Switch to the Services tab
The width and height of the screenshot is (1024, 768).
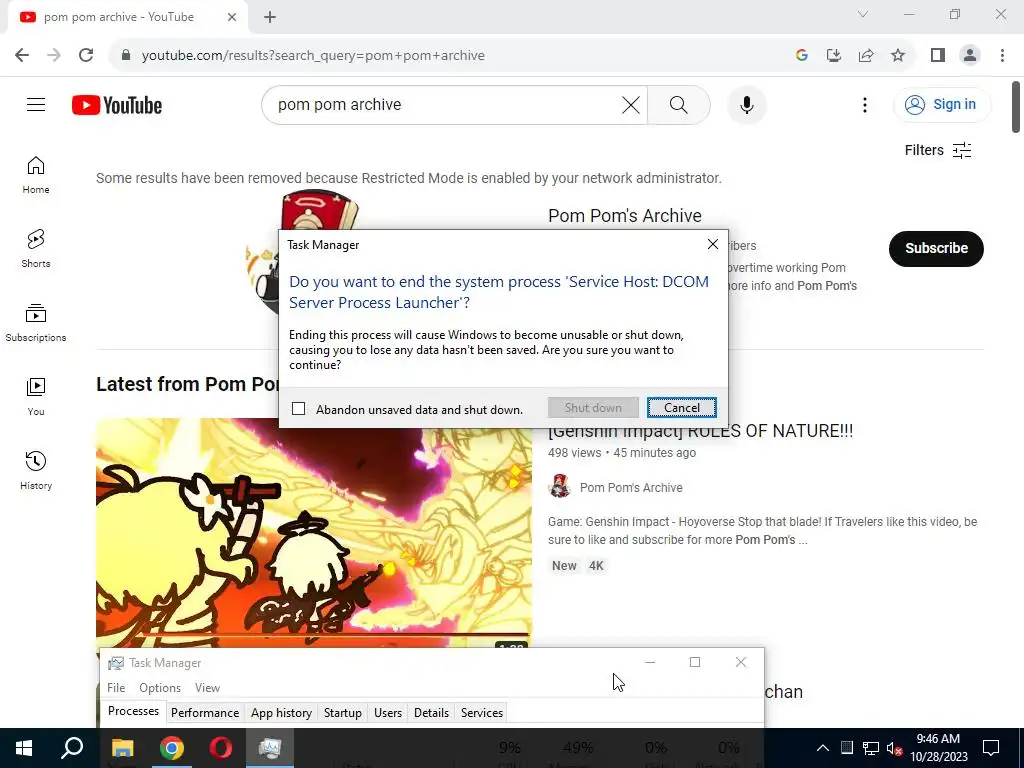pyautogui.click(x=482, y=712)
